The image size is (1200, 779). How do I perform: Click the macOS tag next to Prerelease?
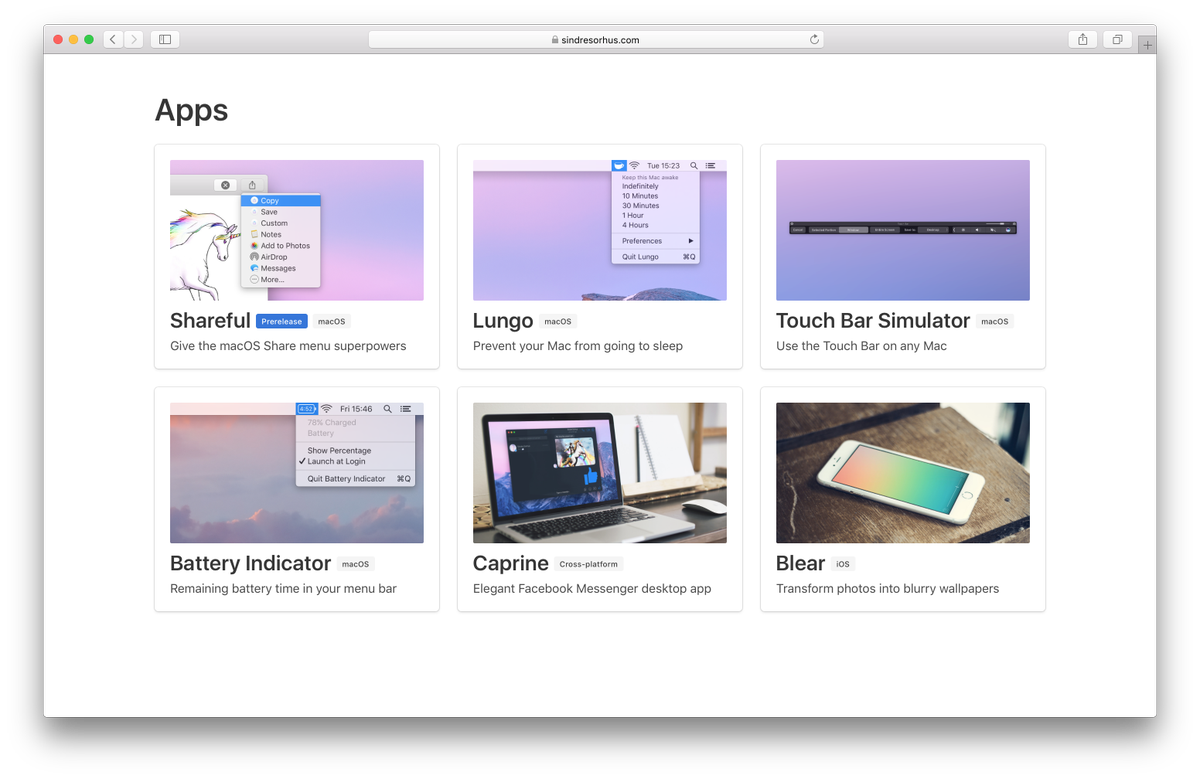(x=331, y=322)
